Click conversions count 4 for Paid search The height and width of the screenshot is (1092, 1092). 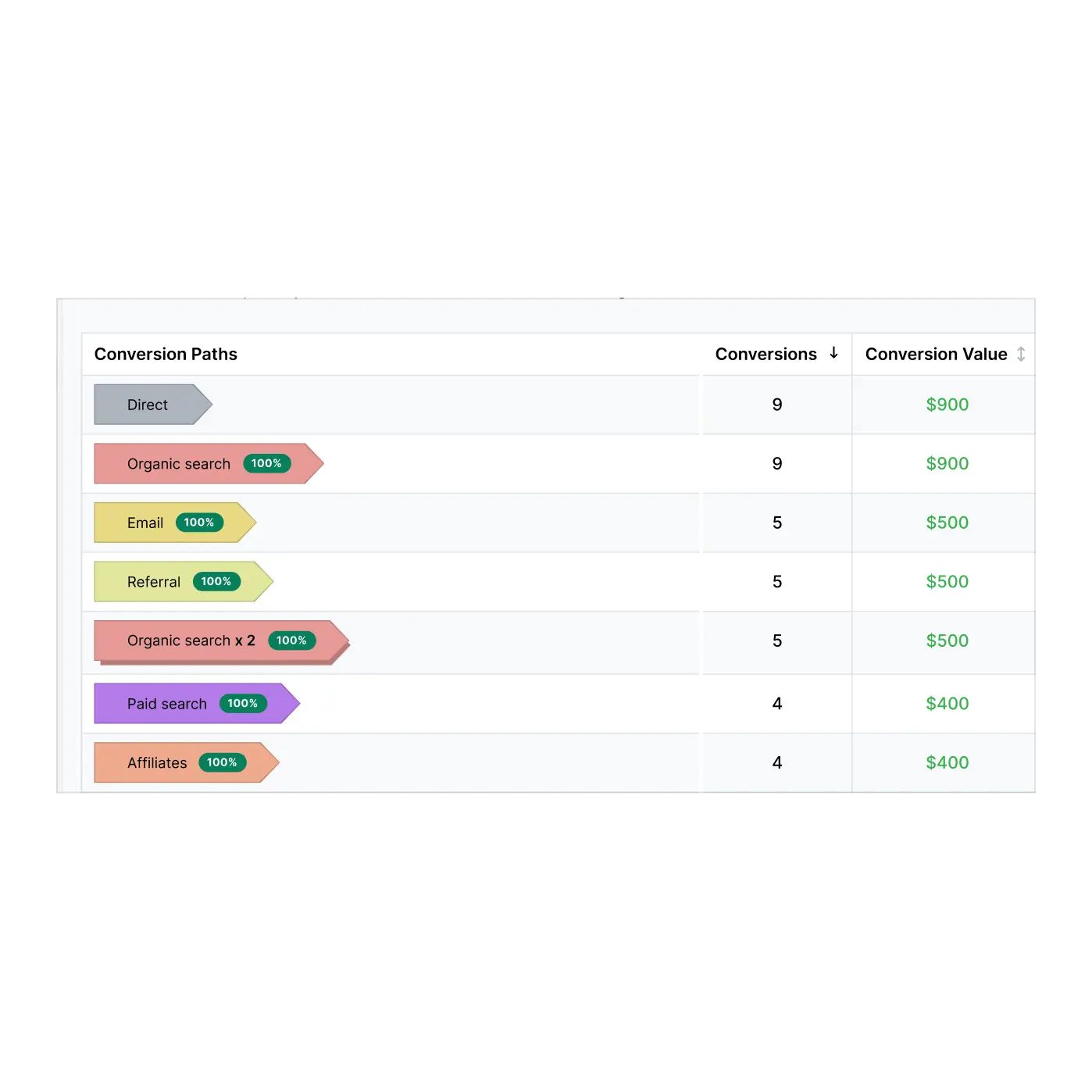[x=777, y=704]
